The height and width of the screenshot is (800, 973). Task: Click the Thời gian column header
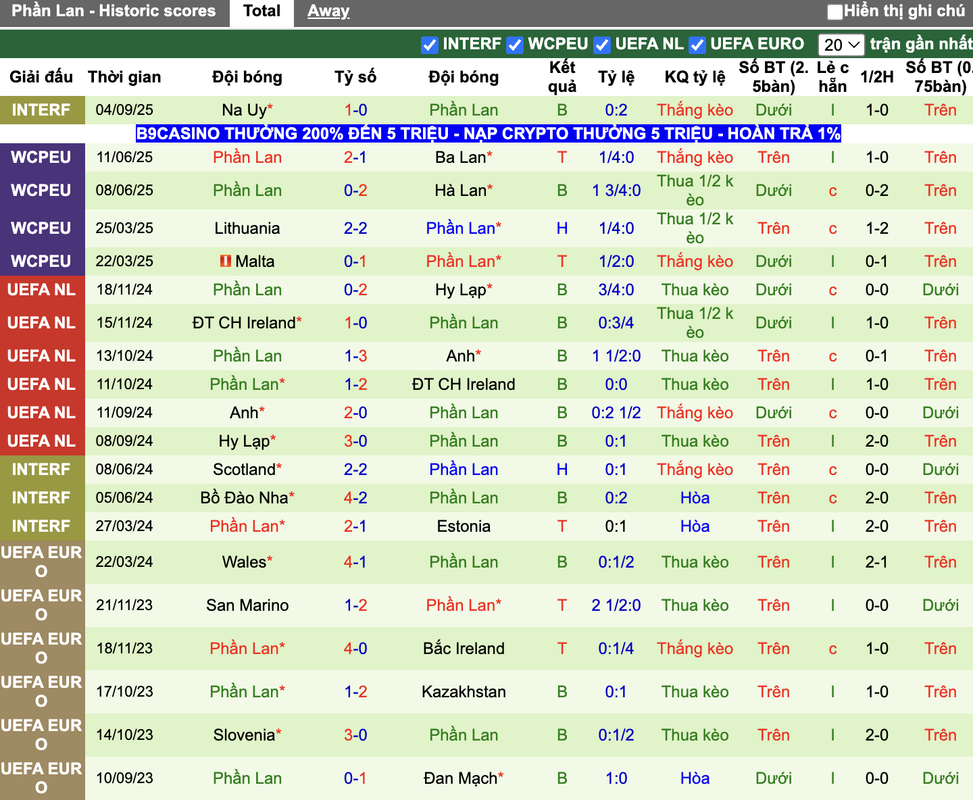pyautogui.click(x=124, y=77)
